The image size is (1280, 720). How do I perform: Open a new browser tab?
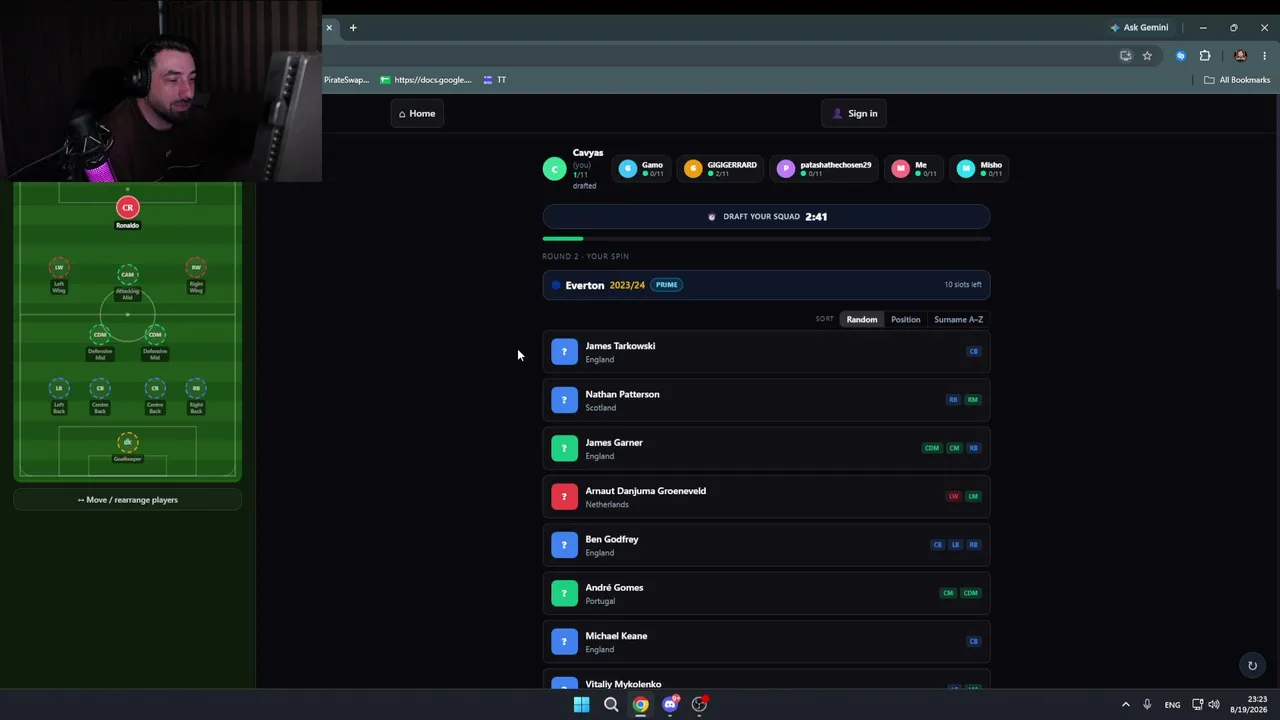(353, 28)
